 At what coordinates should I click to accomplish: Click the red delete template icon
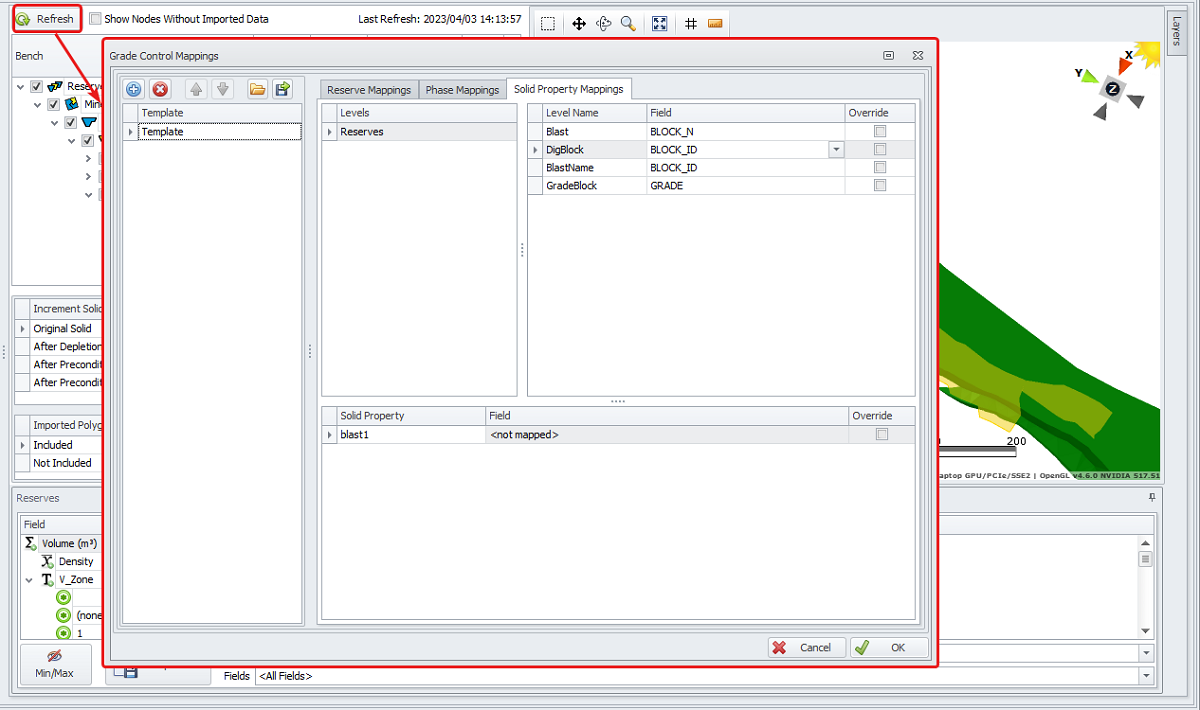[x=160, y=89]
